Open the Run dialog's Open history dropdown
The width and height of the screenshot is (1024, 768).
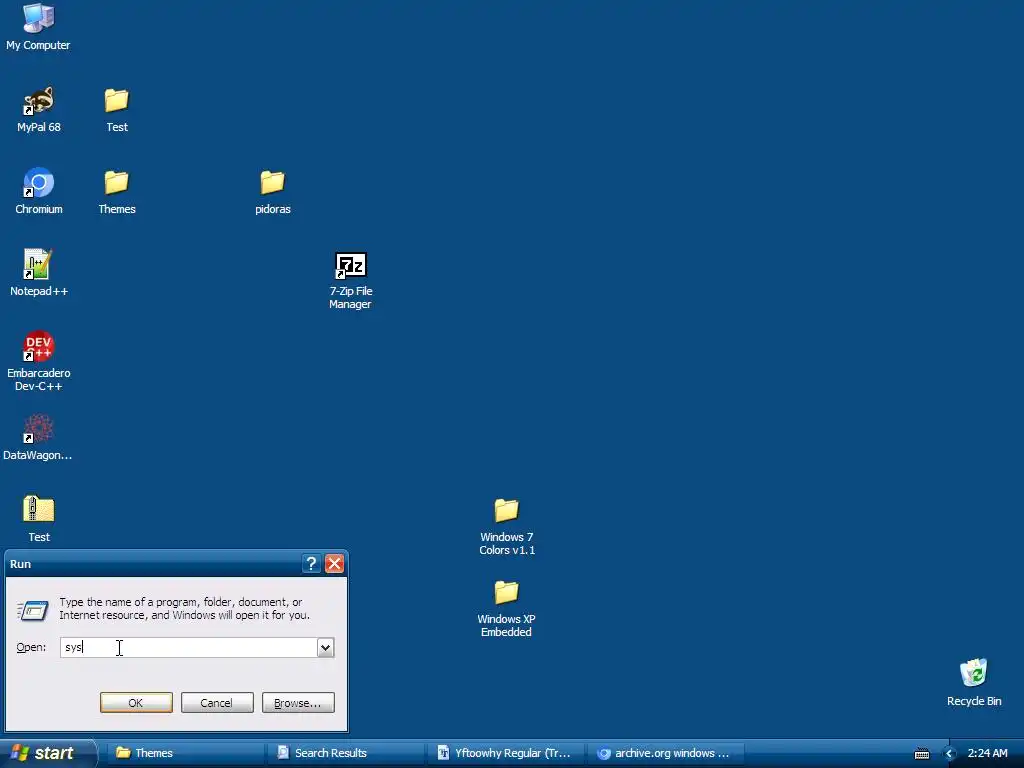coord(325,647)
